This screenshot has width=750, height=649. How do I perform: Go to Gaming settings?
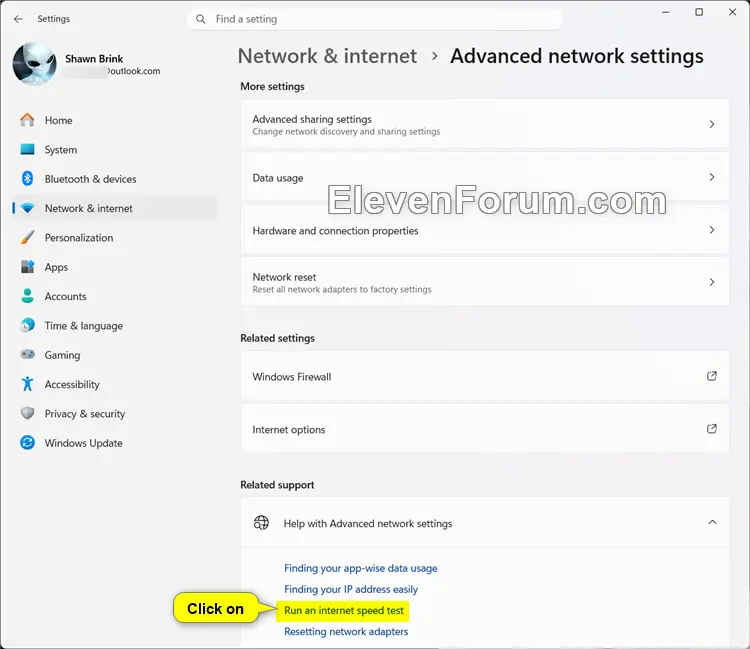tap(115, 355)
